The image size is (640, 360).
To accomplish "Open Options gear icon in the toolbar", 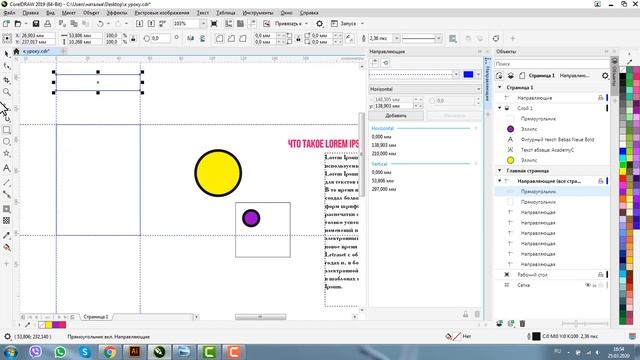I will [320, 24].
